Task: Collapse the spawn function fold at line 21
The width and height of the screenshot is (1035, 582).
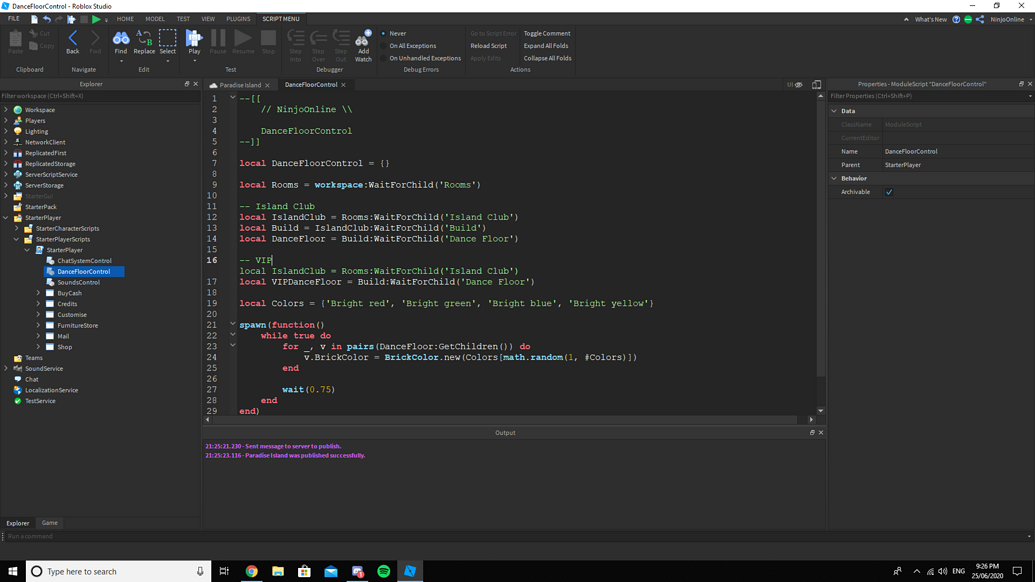Action: coord(232,324)
